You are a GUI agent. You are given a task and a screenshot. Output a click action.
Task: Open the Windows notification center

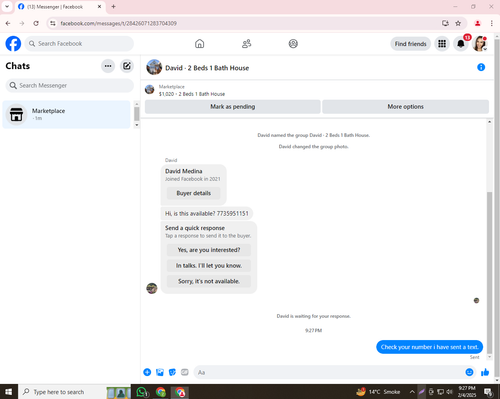pyautogui.click(x=489, y=392)
